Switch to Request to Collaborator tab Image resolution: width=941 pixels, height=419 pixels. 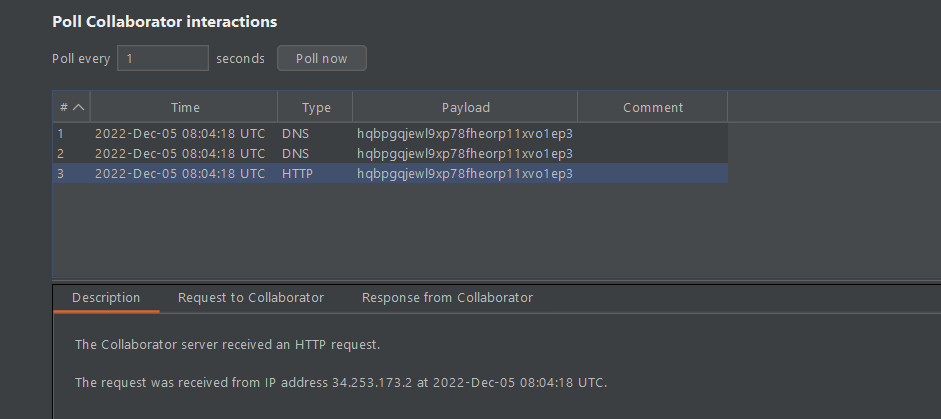click(250, 298)
